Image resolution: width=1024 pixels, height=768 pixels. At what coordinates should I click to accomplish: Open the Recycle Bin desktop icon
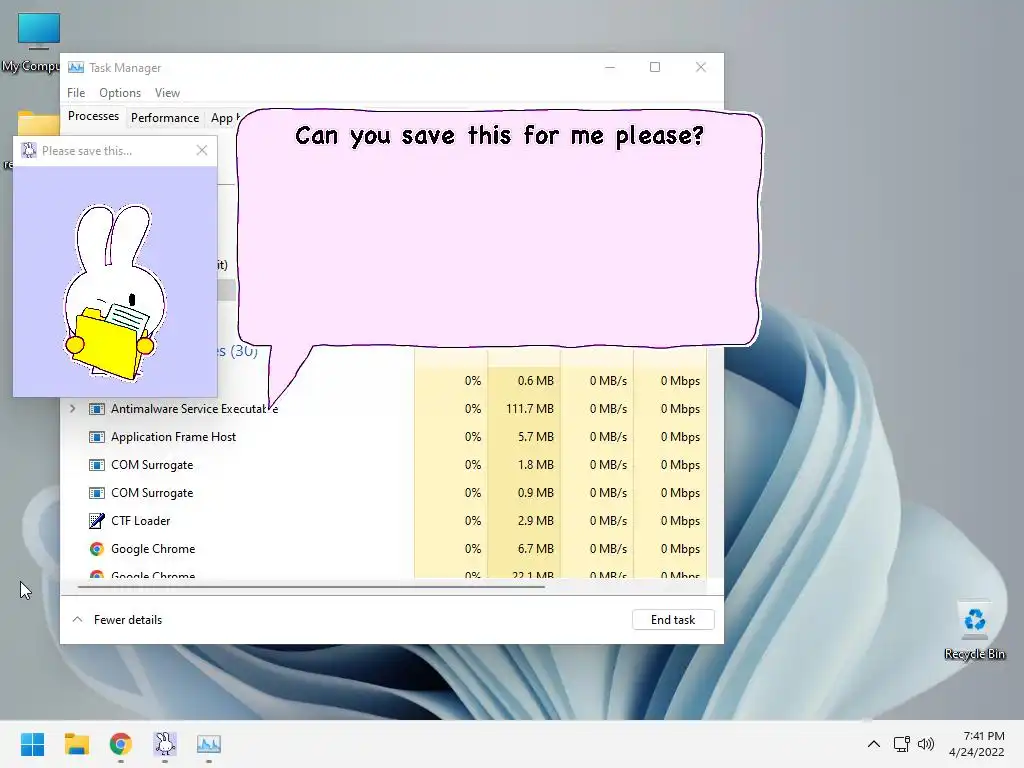click(x=974, y=631)
